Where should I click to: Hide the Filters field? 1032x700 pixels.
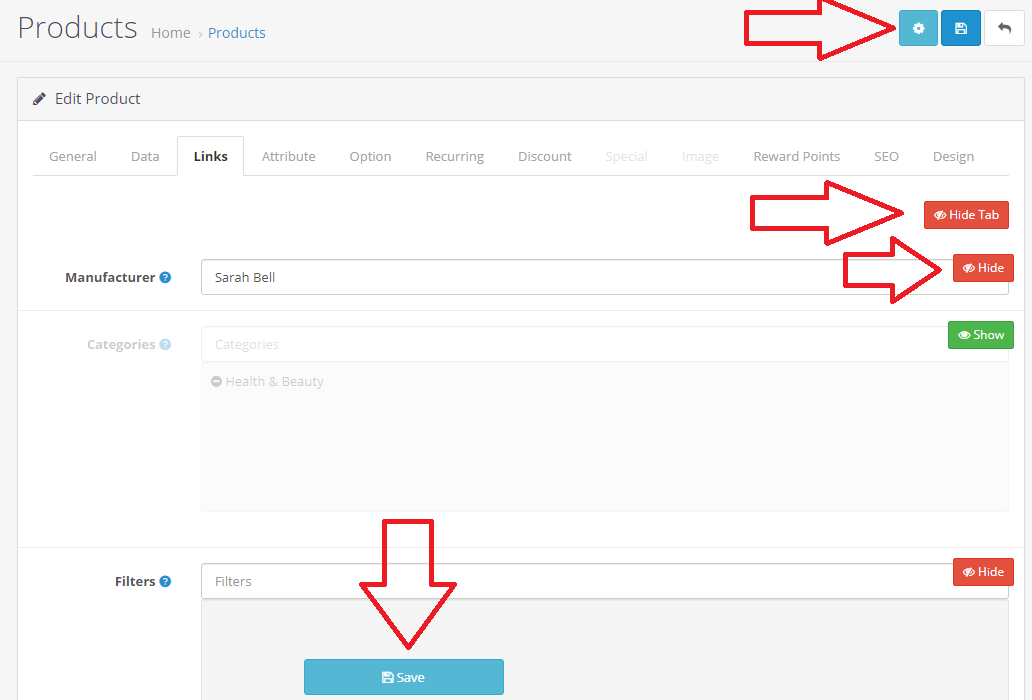tap(983, 572)
